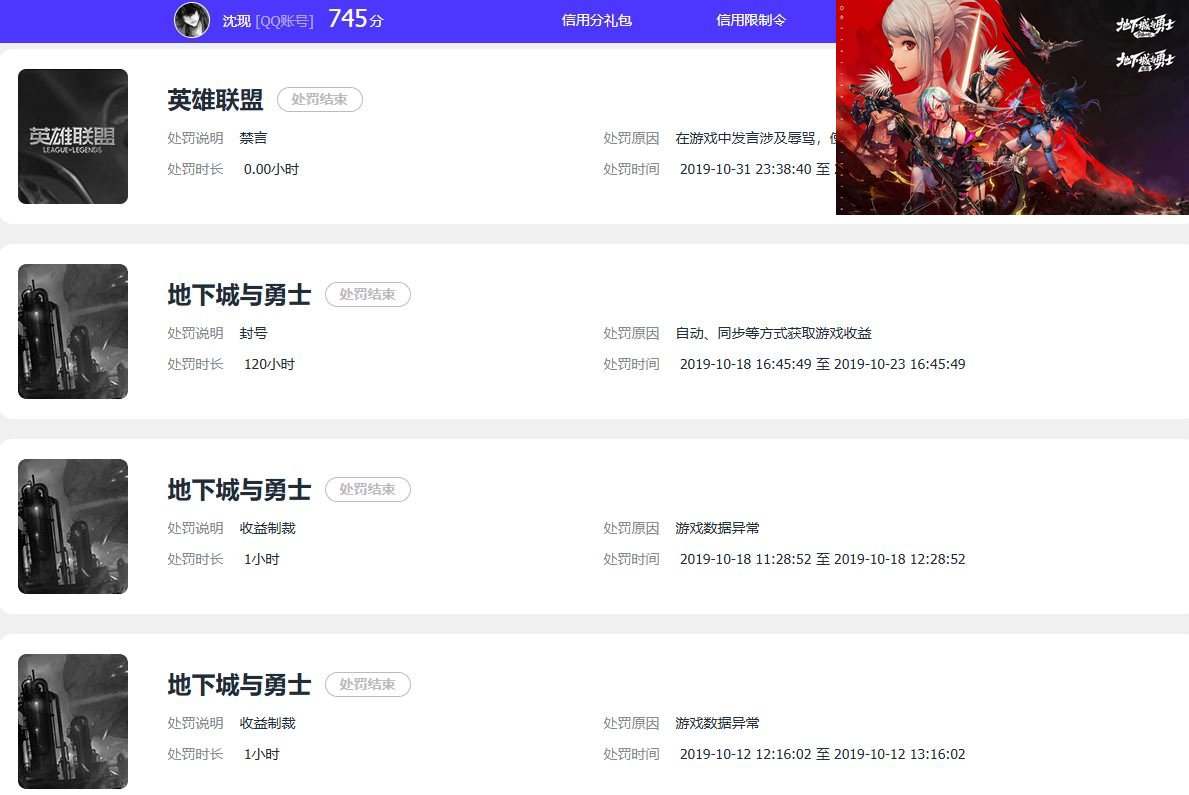
Task: Click the 在游戏中发言涉及辱骂 reason text
Action: (x=755, y=138)
